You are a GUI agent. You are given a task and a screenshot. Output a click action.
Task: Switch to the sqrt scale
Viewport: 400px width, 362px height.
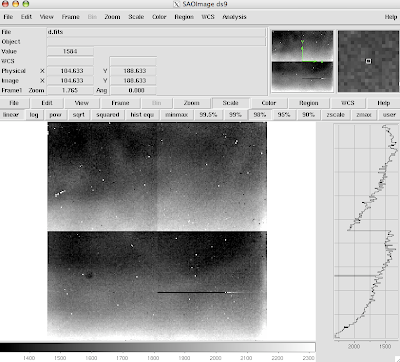coord(79,115)
